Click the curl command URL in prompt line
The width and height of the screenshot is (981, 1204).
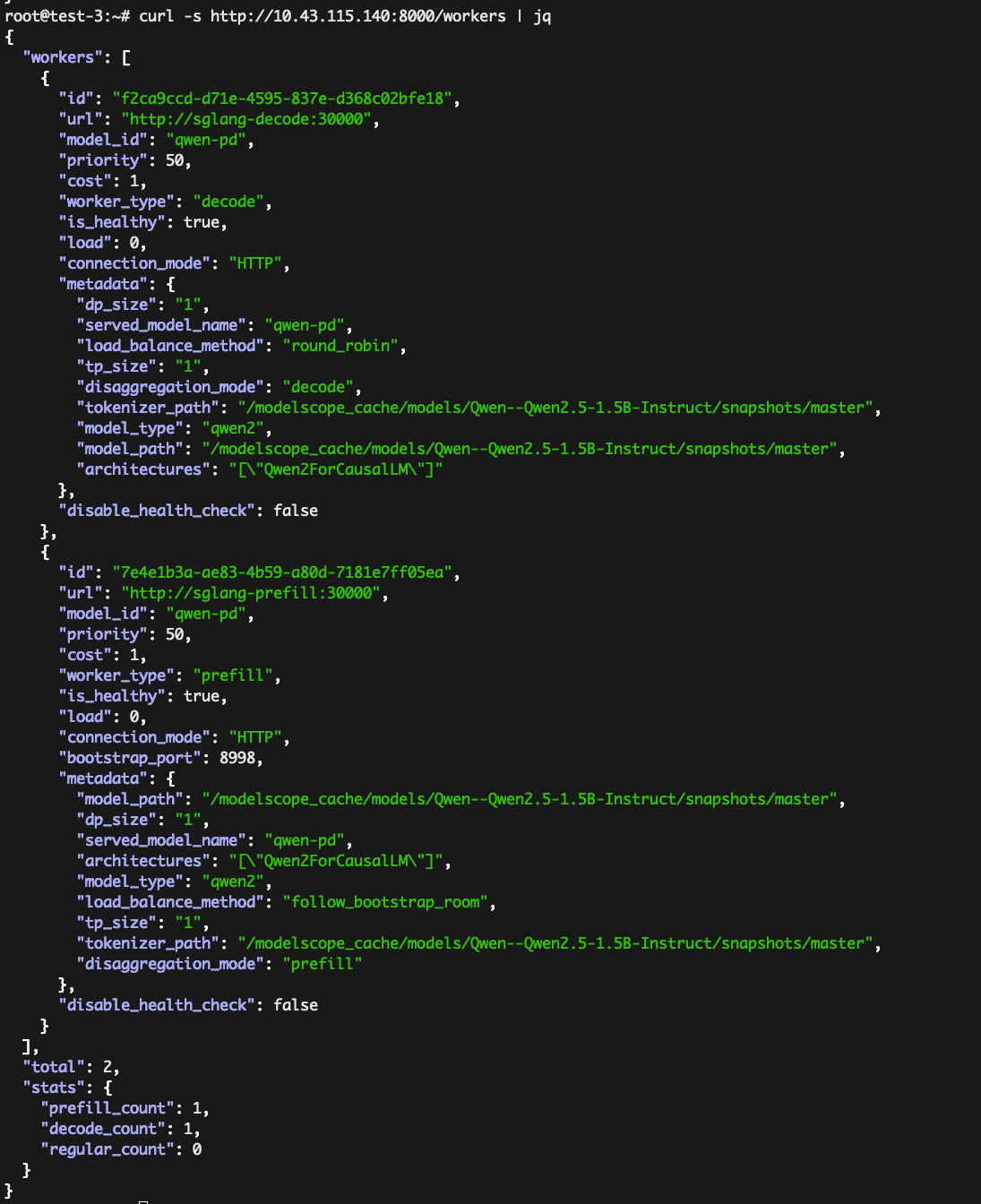[358, 16]
